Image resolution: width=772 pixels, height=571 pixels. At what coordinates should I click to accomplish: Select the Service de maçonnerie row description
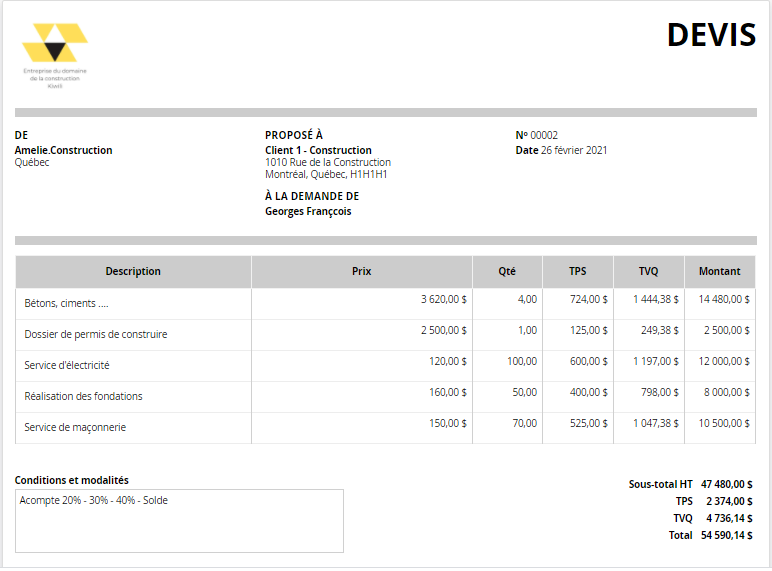(75, 427)
